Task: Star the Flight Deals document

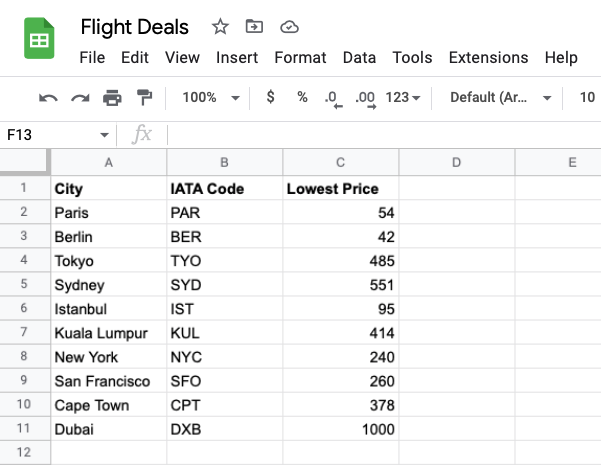Action: tap(220, 27)
